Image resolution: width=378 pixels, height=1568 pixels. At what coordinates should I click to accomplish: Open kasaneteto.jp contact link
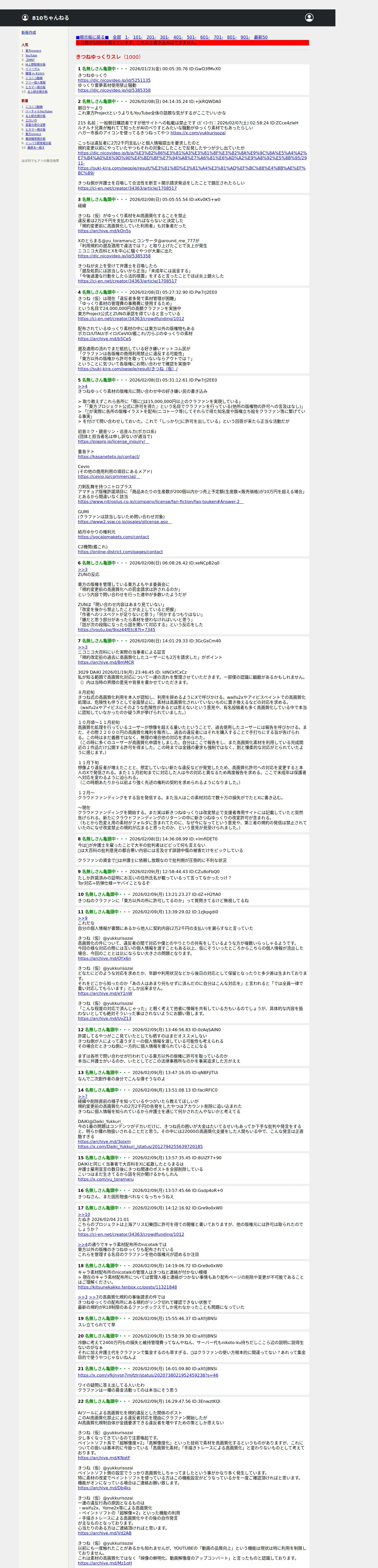tap(108, 457)
